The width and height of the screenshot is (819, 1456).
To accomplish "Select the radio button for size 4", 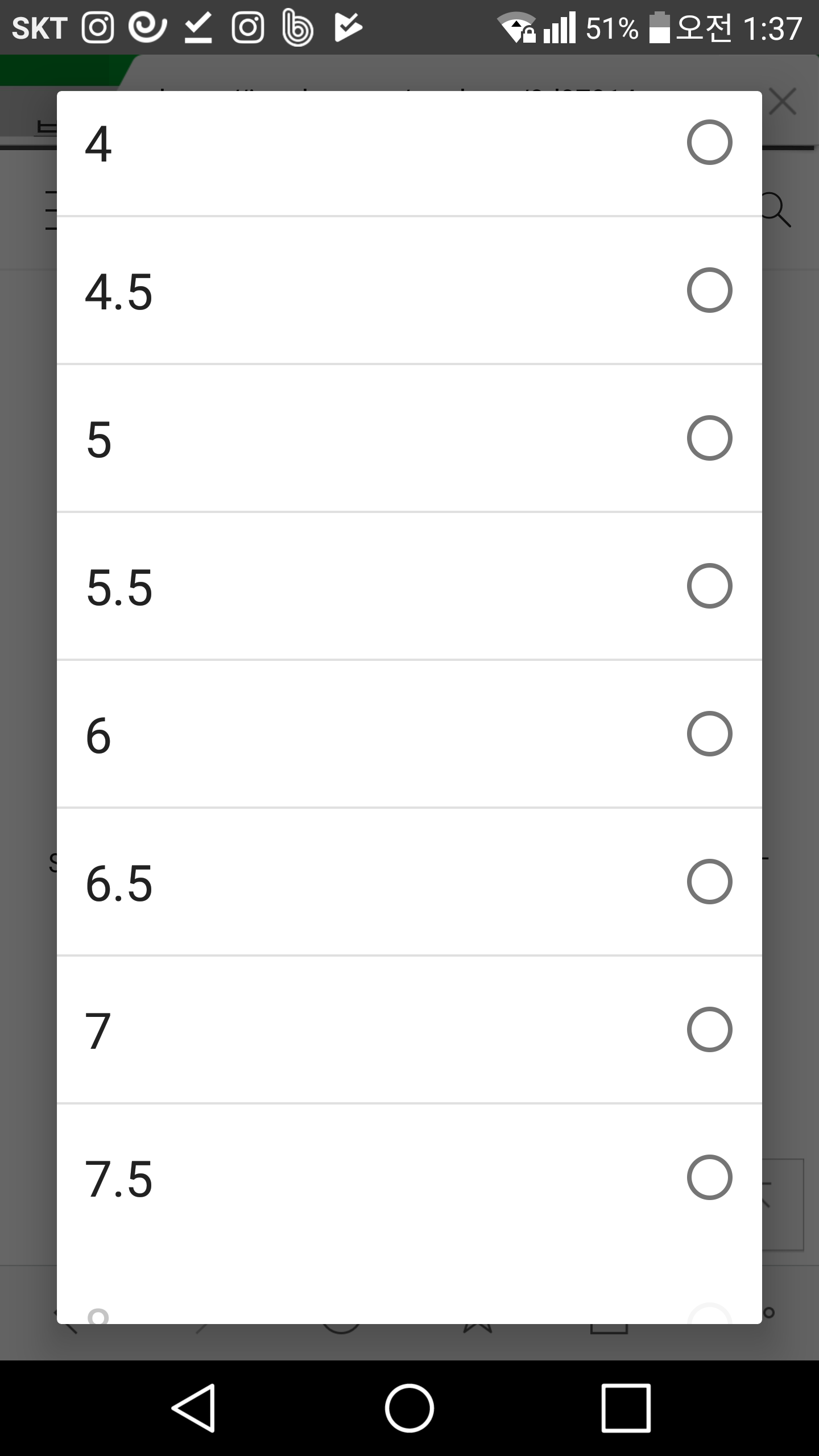I will pyautogui.click(x=709, y=142).
